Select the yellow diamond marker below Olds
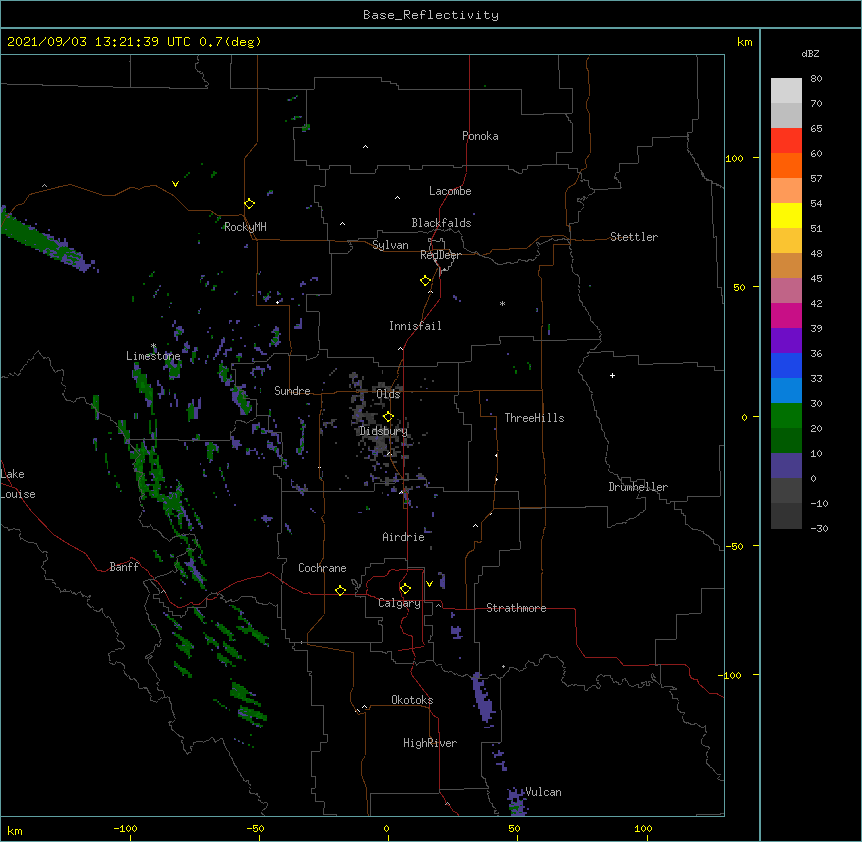The image size is (862, 842). 388,417
